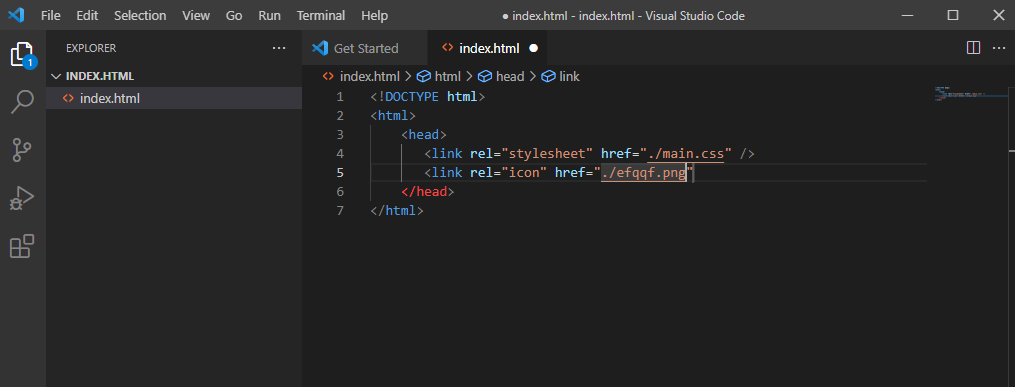Click the EXPLORER panel title
The height and width of the screenshot is (387, 1015).
point(91,49)
